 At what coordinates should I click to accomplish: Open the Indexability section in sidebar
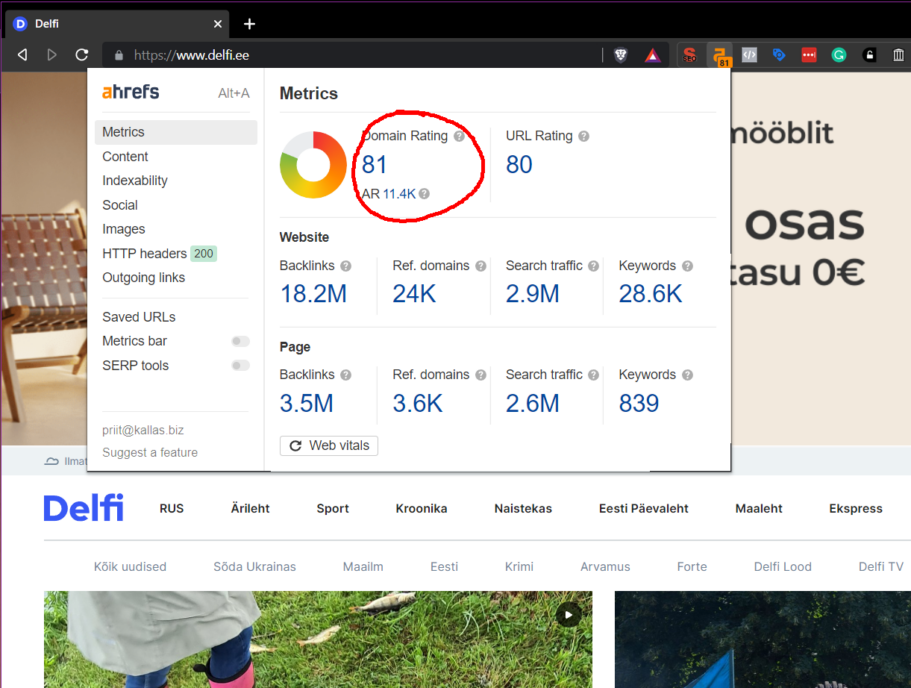coord(135,181)
